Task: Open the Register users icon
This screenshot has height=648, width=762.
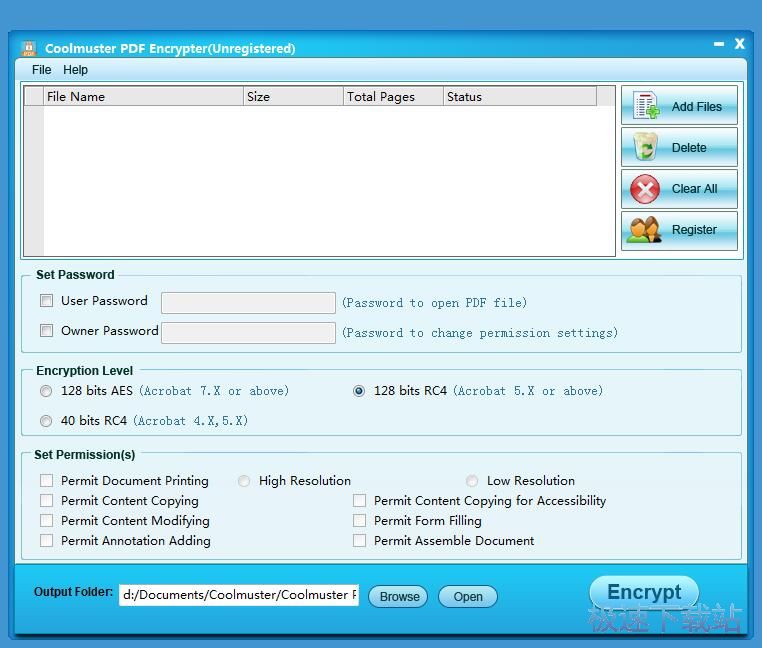Action: click(x=645, y=230)
